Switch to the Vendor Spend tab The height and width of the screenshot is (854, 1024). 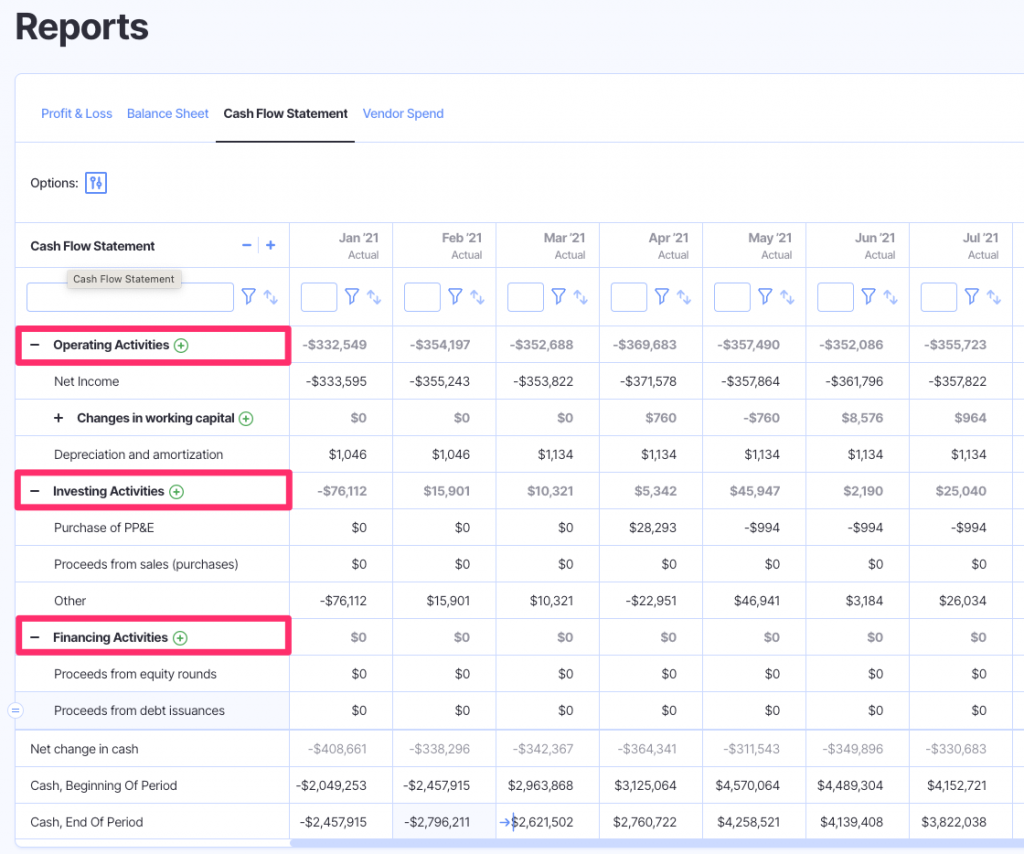(x=403, y=113)
